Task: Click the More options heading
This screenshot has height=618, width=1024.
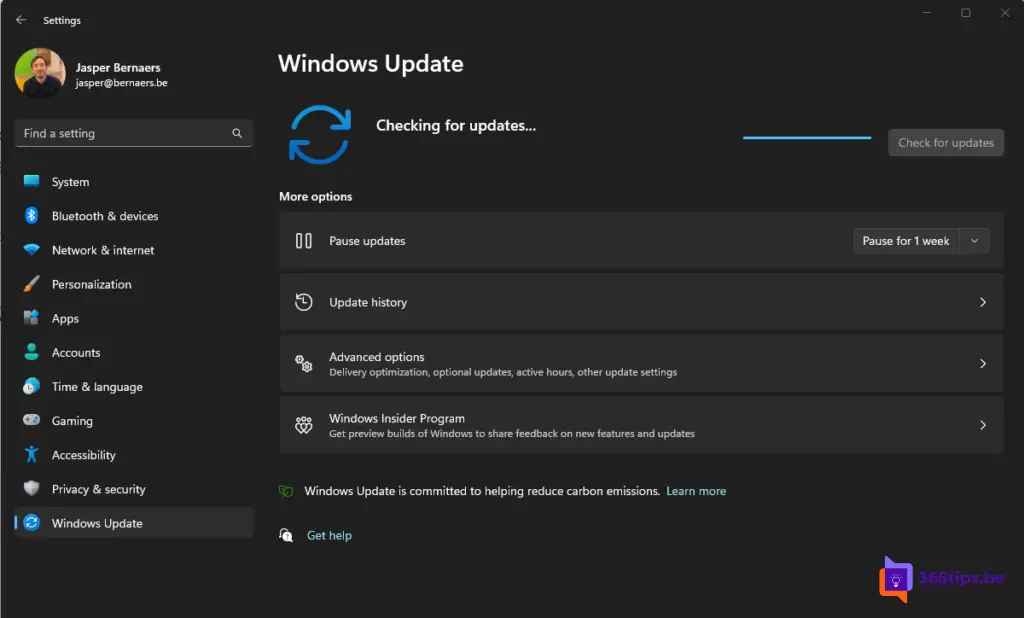Action: [315, 197]
